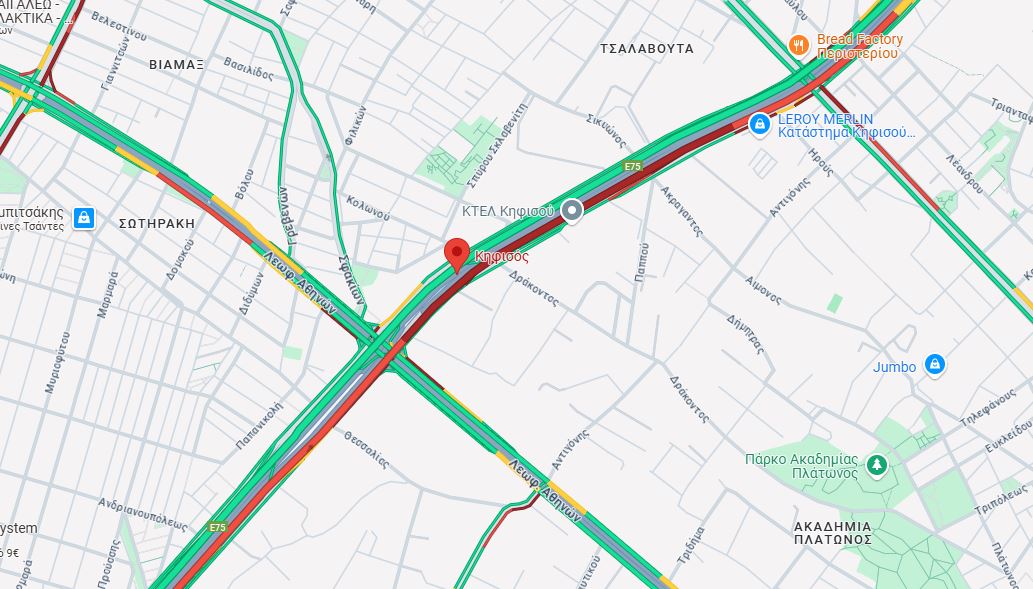Select the ΑΚΑΔΗΜΙΑ ΠΛΑΤΩΝΟΣ area label
Viewport: 1033px width, 589px height.
point(833,533)
